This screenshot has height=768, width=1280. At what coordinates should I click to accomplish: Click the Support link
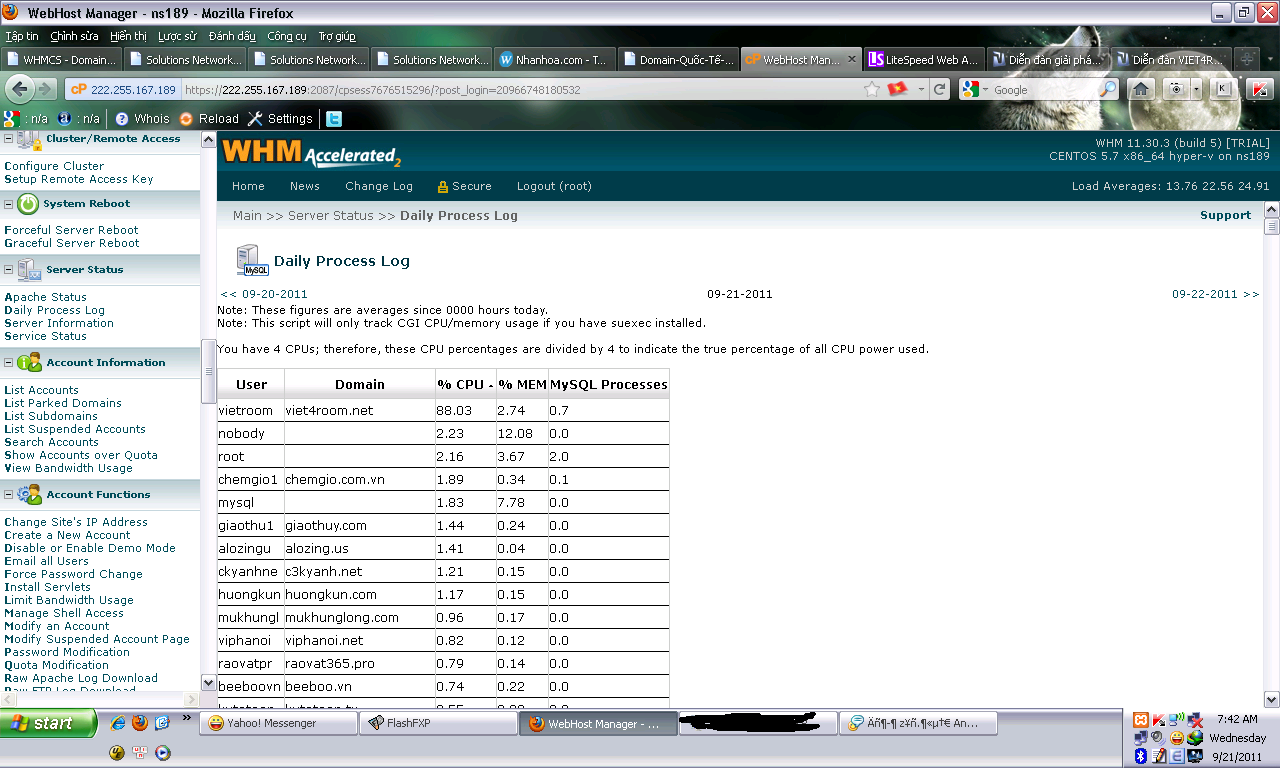coord(1225,215)
